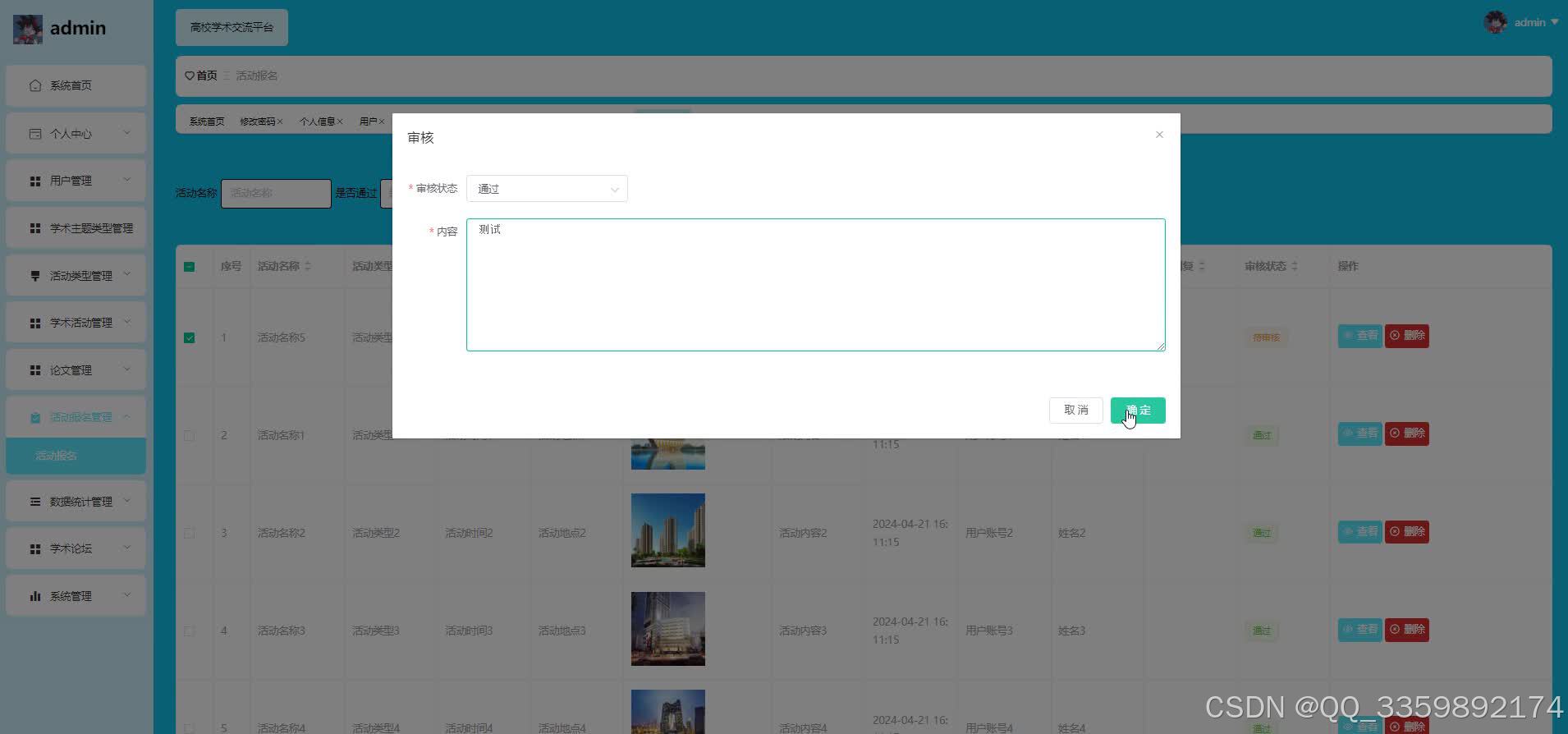Open building thumbnail in row 活动名称2
The image size is (1568, 734).
(x=667, y=530)
